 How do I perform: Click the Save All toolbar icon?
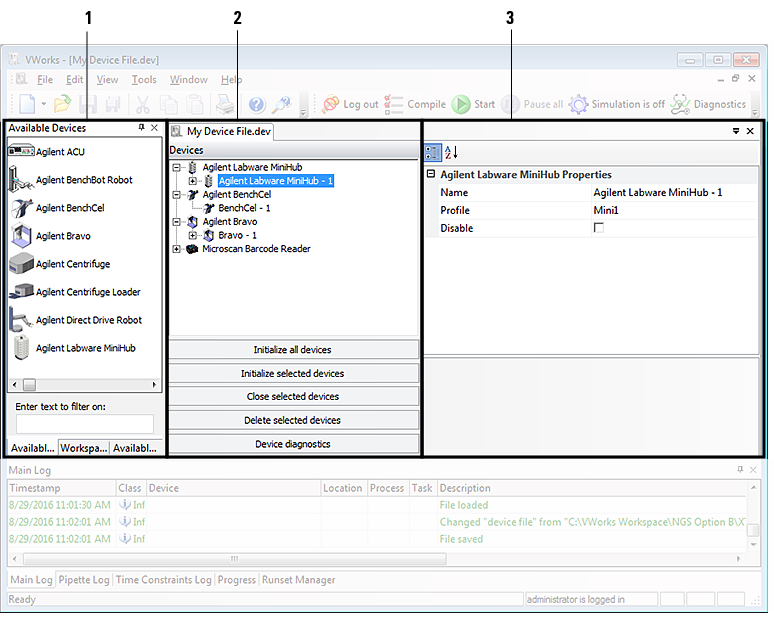pos(113,104)
